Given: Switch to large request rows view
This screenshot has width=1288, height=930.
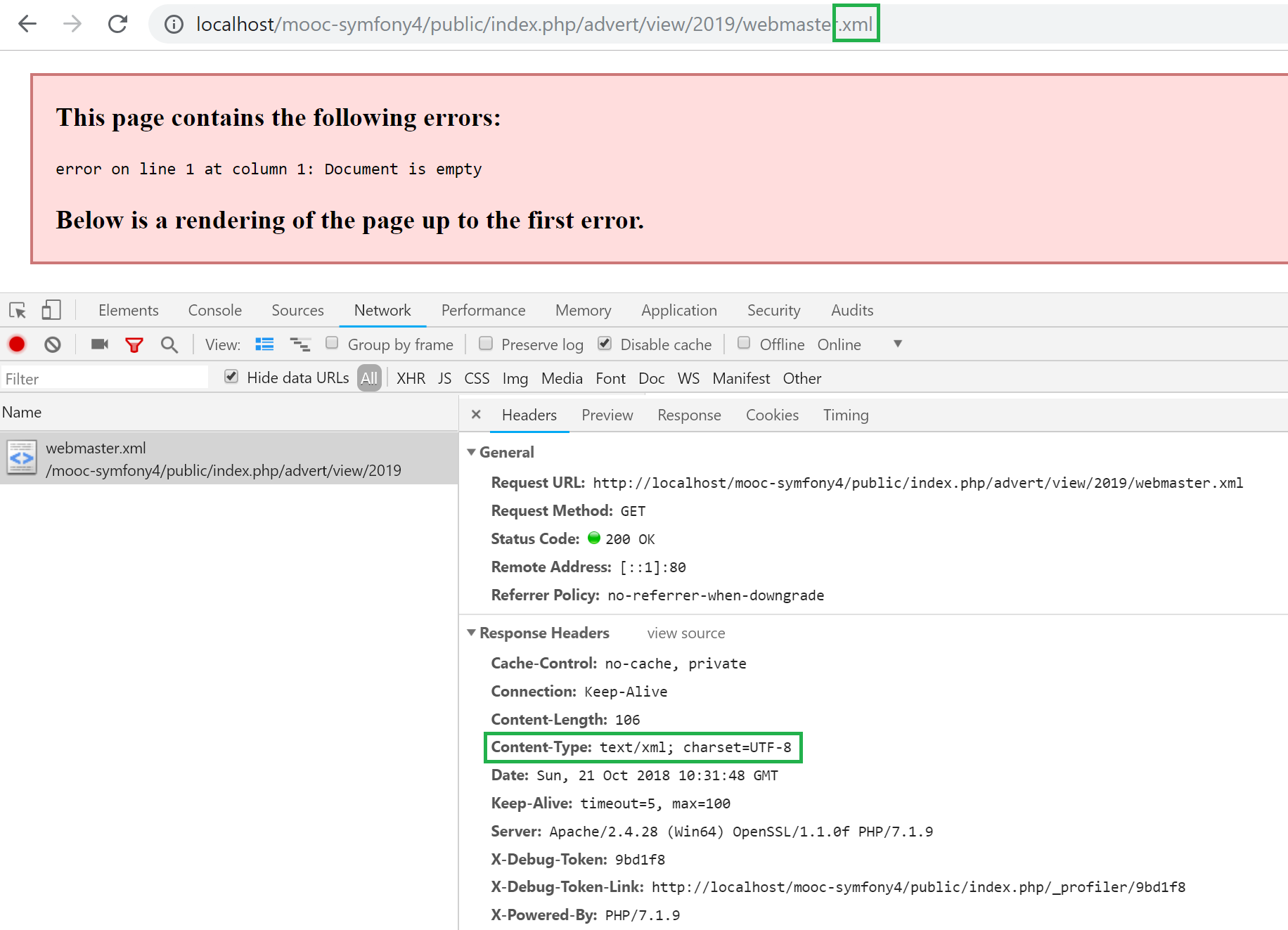Looking at the screenshot, I should (x=264, y=344).
